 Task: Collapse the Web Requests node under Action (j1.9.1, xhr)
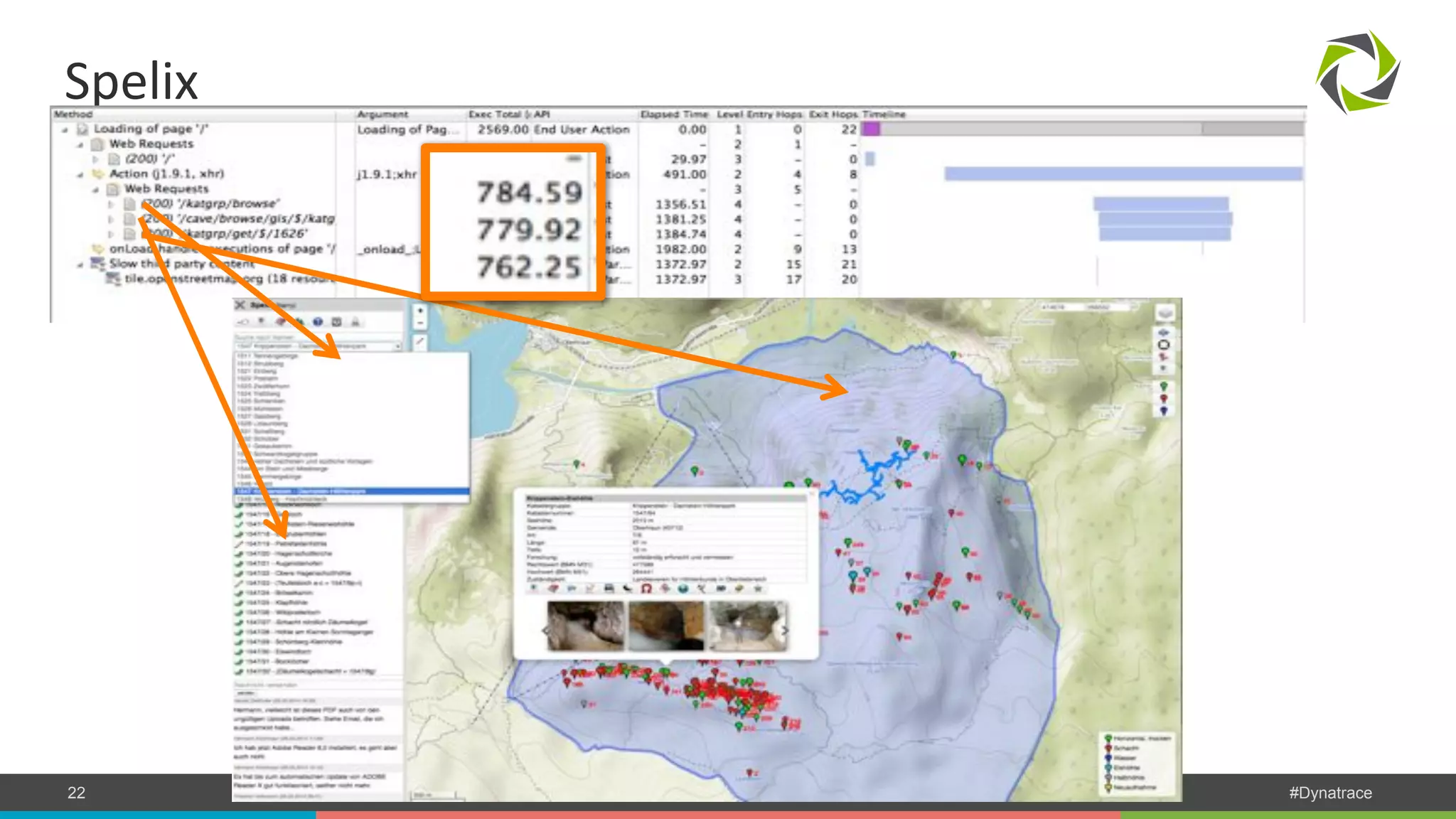pyautogui.click(x=95, y=189)
